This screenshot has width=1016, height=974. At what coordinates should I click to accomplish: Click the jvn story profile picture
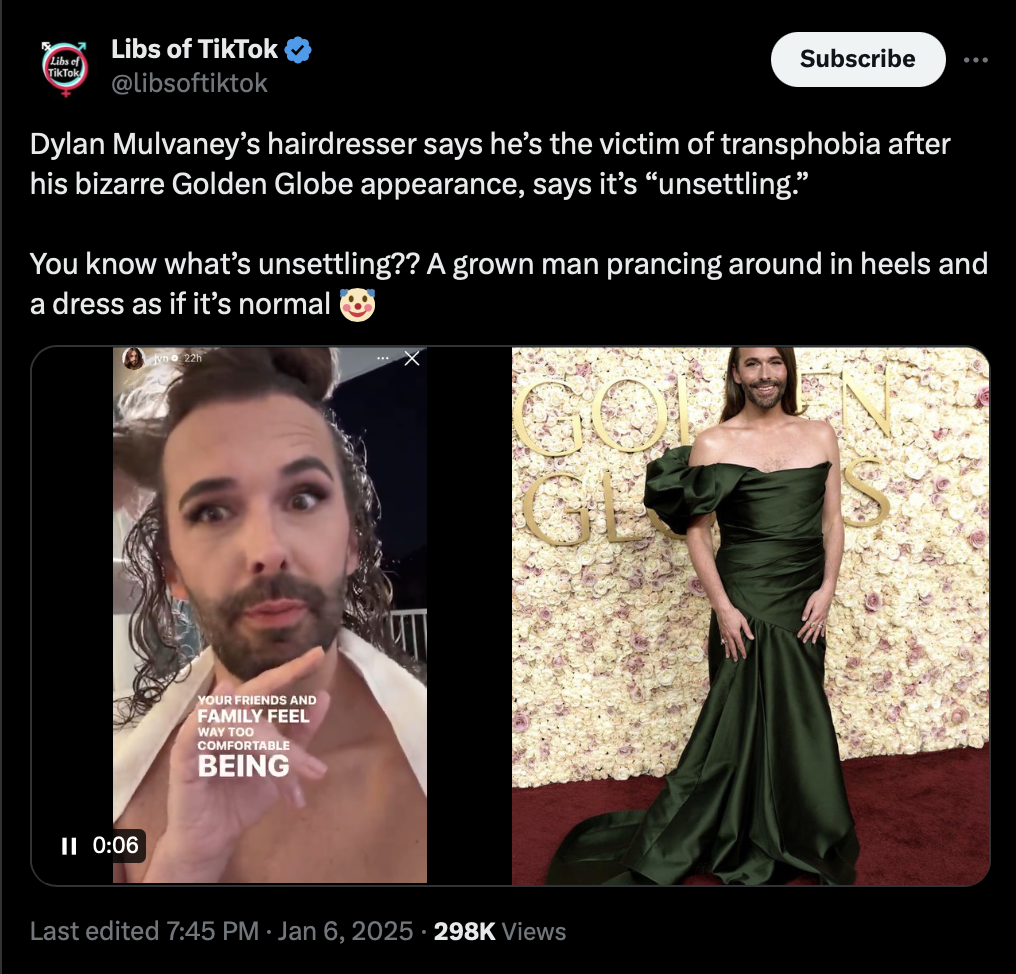pyautogui.click(x=133, y=358)
